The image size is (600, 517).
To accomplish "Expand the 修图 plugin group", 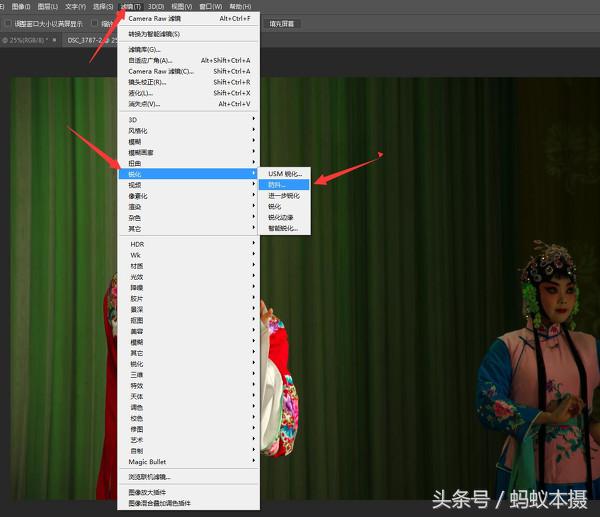I will (x=189, y=429).
